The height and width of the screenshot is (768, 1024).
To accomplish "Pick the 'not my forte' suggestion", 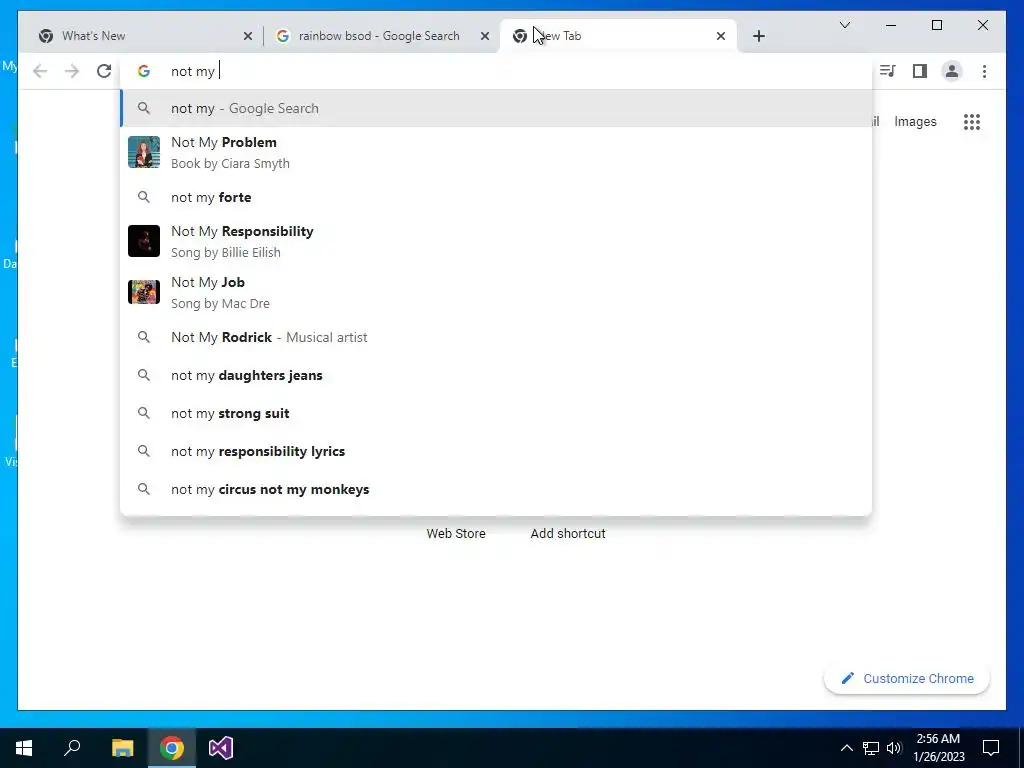I will pos(496,197).
